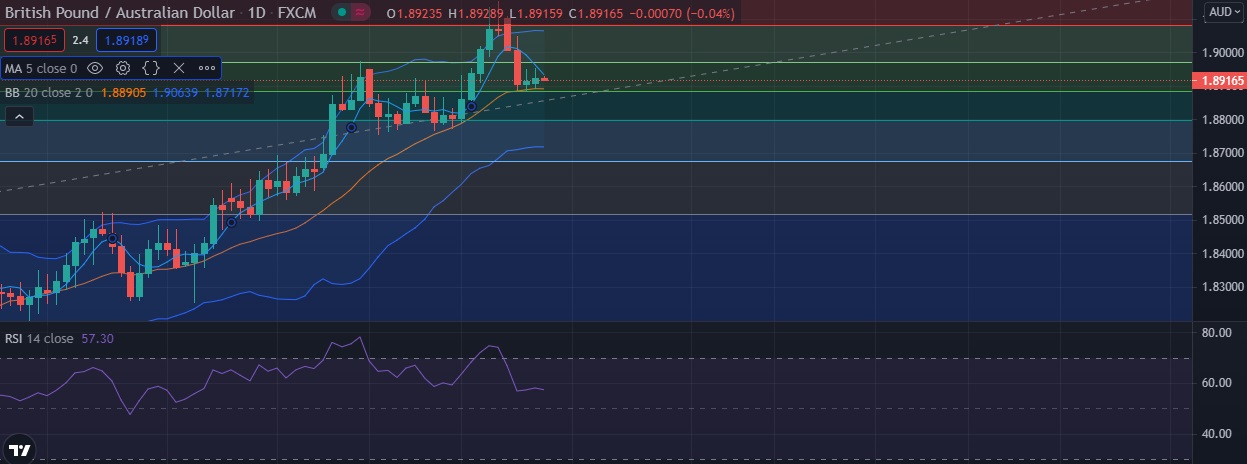
Task: Open MA source code braces icon
Action: tap(151, 68)
